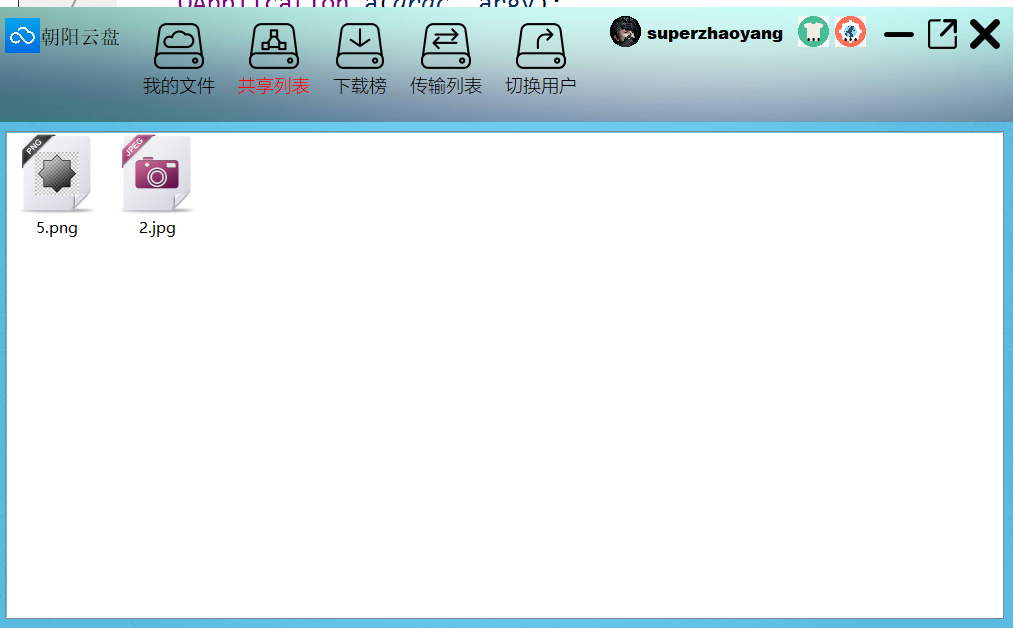Click the user avatar picture
This screenshot has height=628, width=1014.
(x=625, y=32)
